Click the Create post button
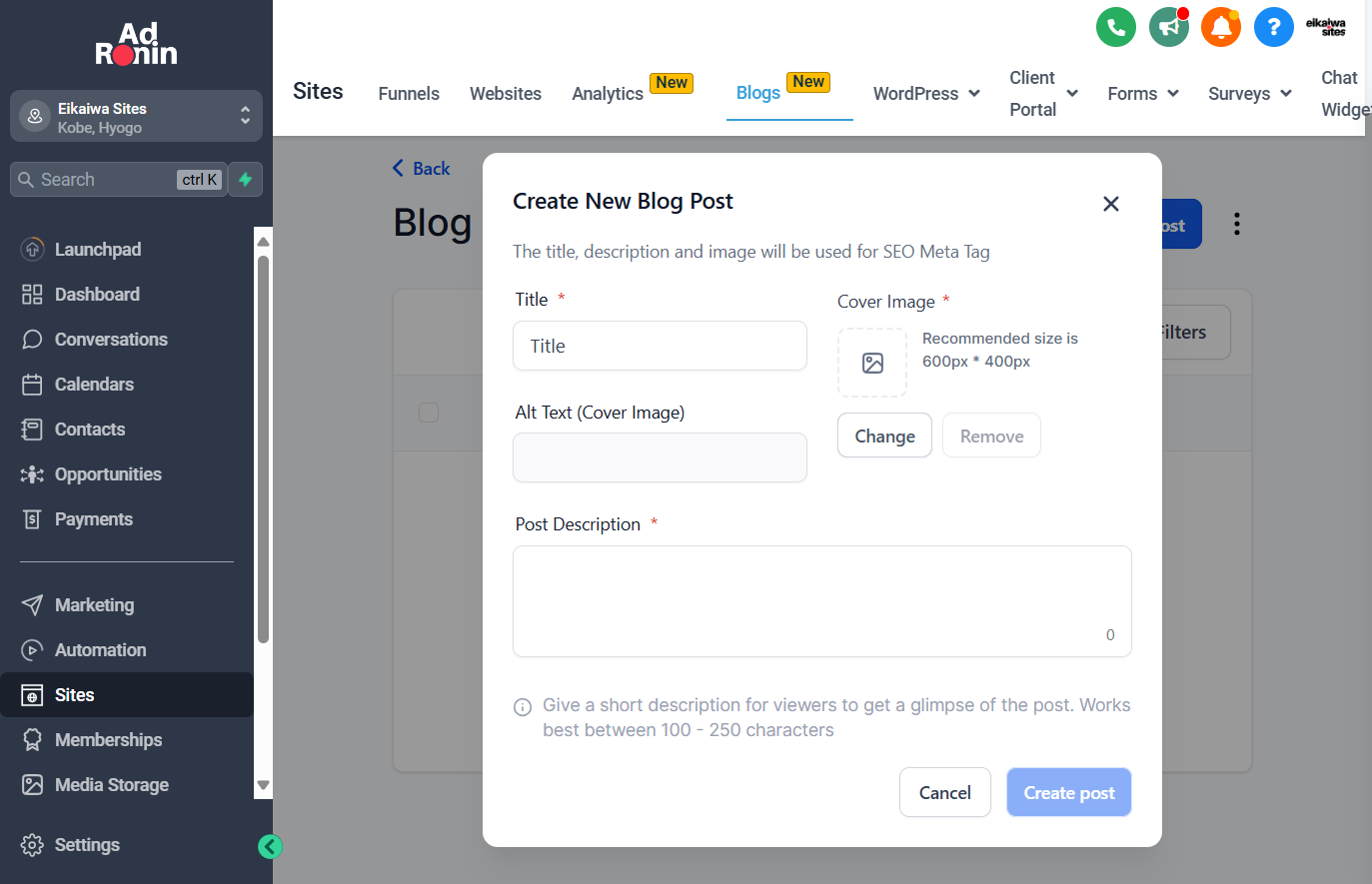1372x884 pixels. (x=1068, y=793)
